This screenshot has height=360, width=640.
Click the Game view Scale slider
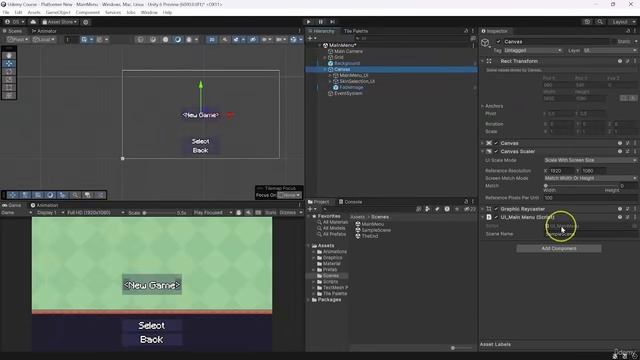pyautogui.click(x=158, y=213)
